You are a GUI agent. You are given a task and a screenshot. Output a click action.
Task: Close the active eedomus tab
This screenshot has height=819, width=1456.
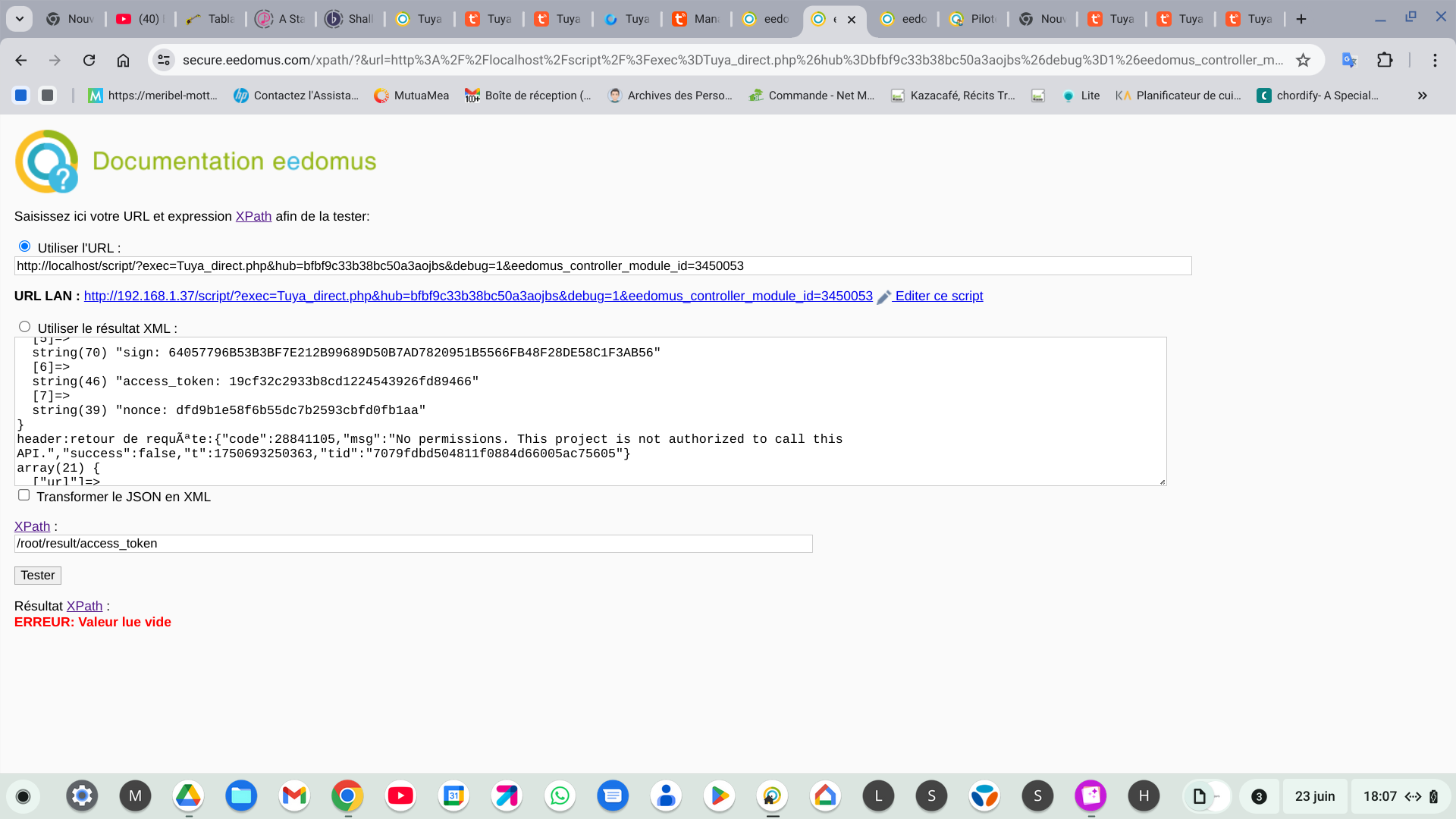click(x=852, y=20)
